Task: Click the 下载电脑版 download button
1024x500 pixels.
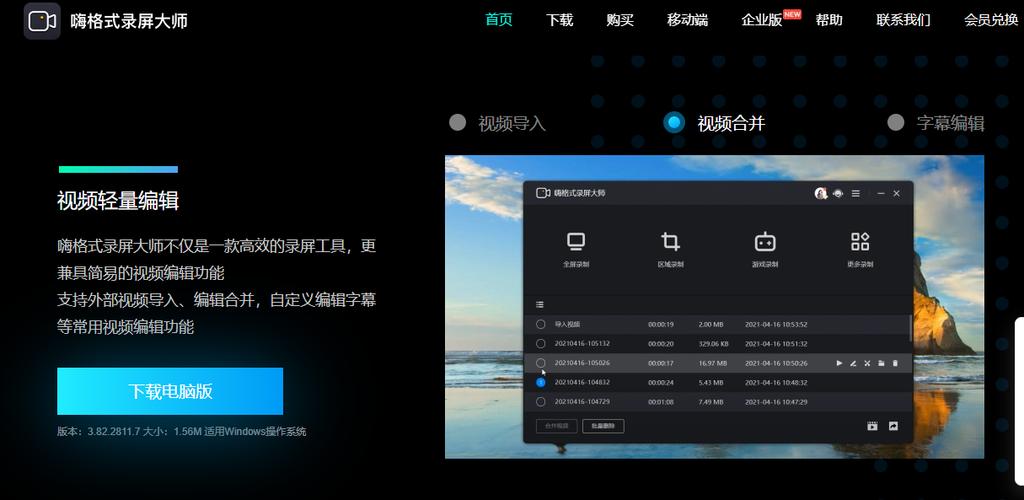Action: 170,391
